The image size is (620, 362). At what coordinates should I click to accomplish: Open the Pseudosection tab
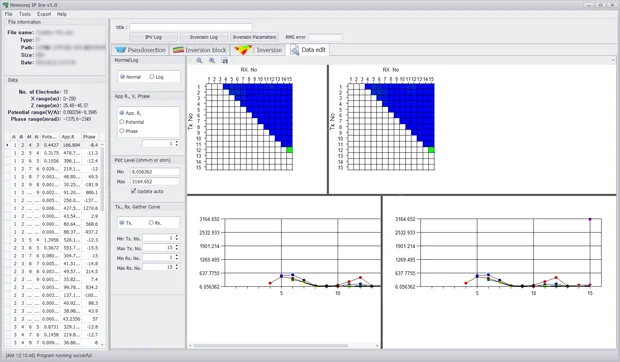tap(140, 50)
